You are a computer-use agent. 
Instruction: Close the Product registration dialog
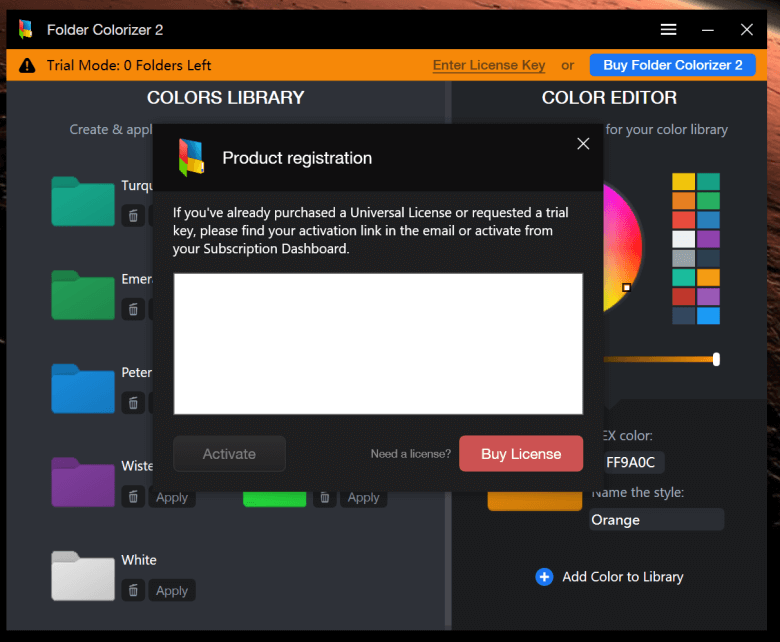click(x=583, y=144)
